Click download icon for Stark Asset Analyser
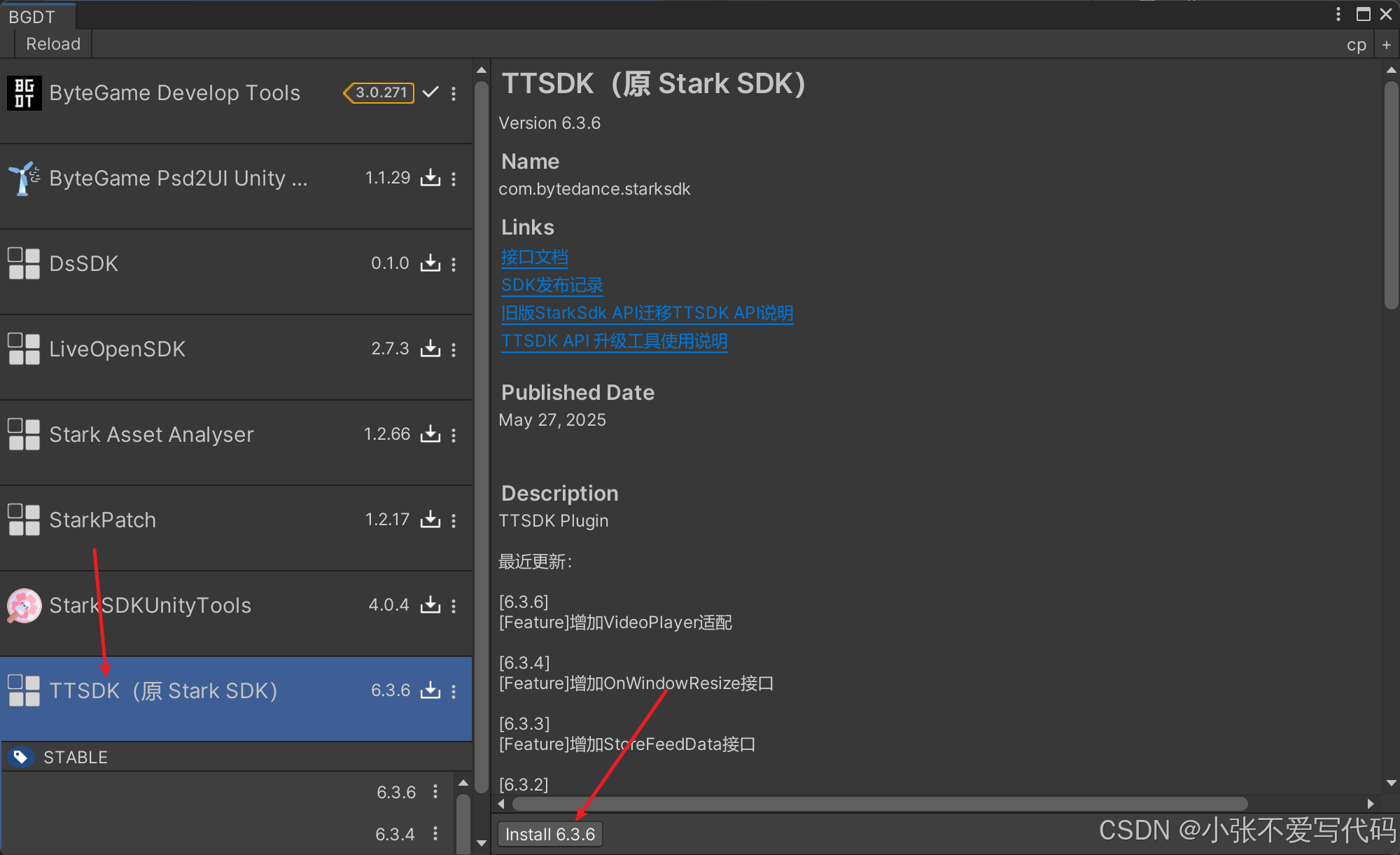 click(x=430, y=435)
